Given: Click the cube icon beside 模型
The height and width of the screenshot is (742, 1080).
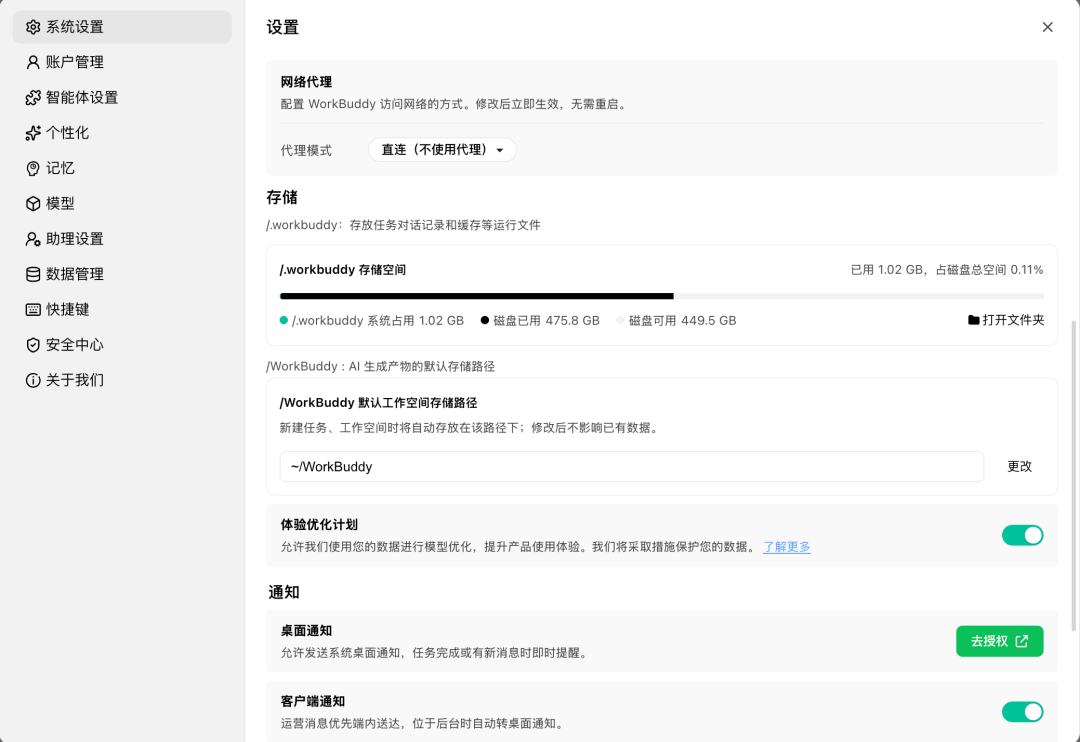Looking at the screenshot, I should [33, 203].
